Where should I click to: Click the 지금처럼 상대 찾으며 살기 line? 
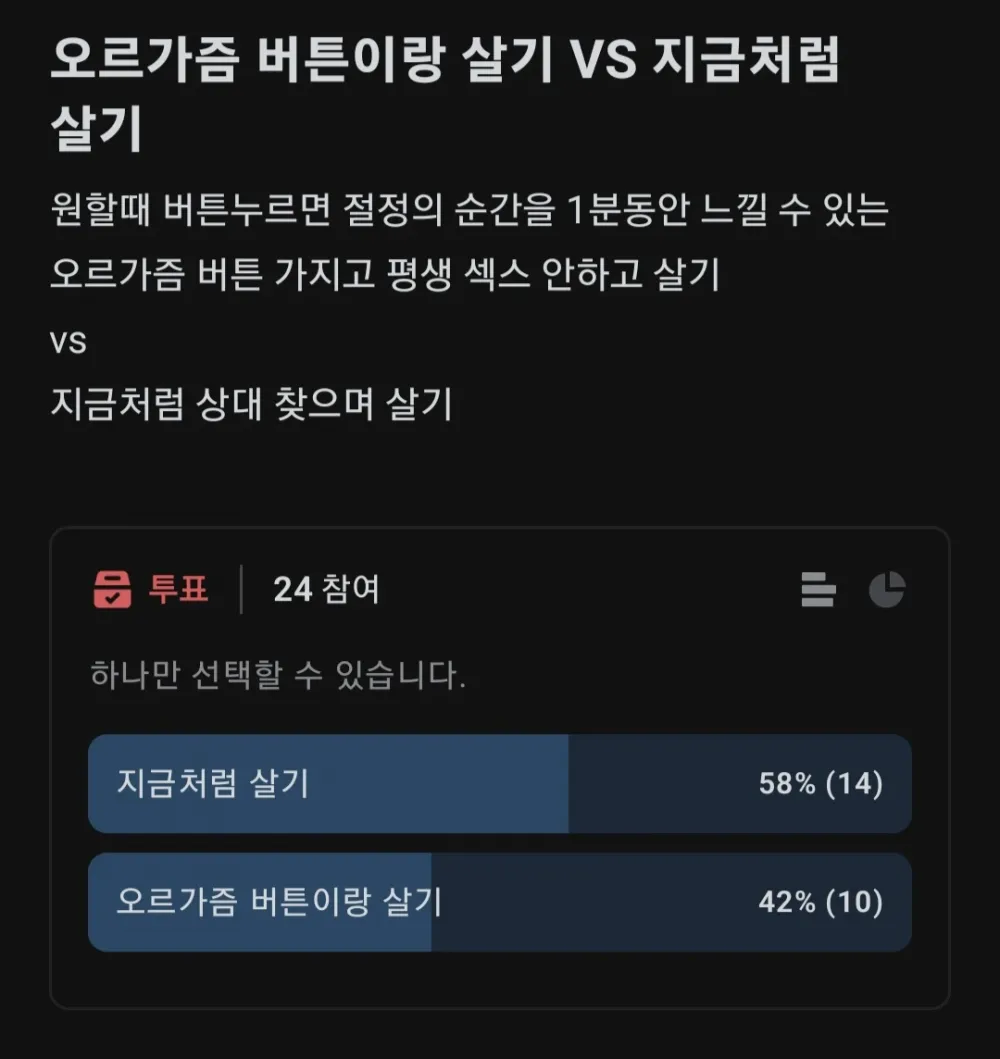tap(251, 405)
